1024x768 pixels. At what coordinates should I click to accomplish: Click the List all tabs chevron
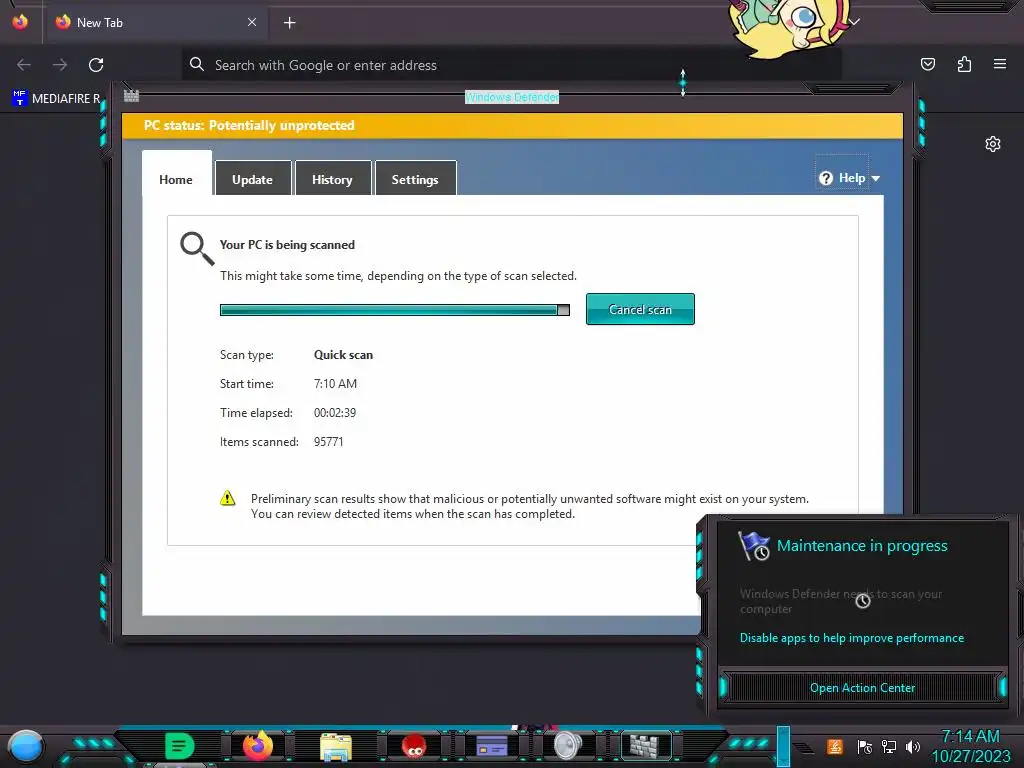click(x=854, y=22)
